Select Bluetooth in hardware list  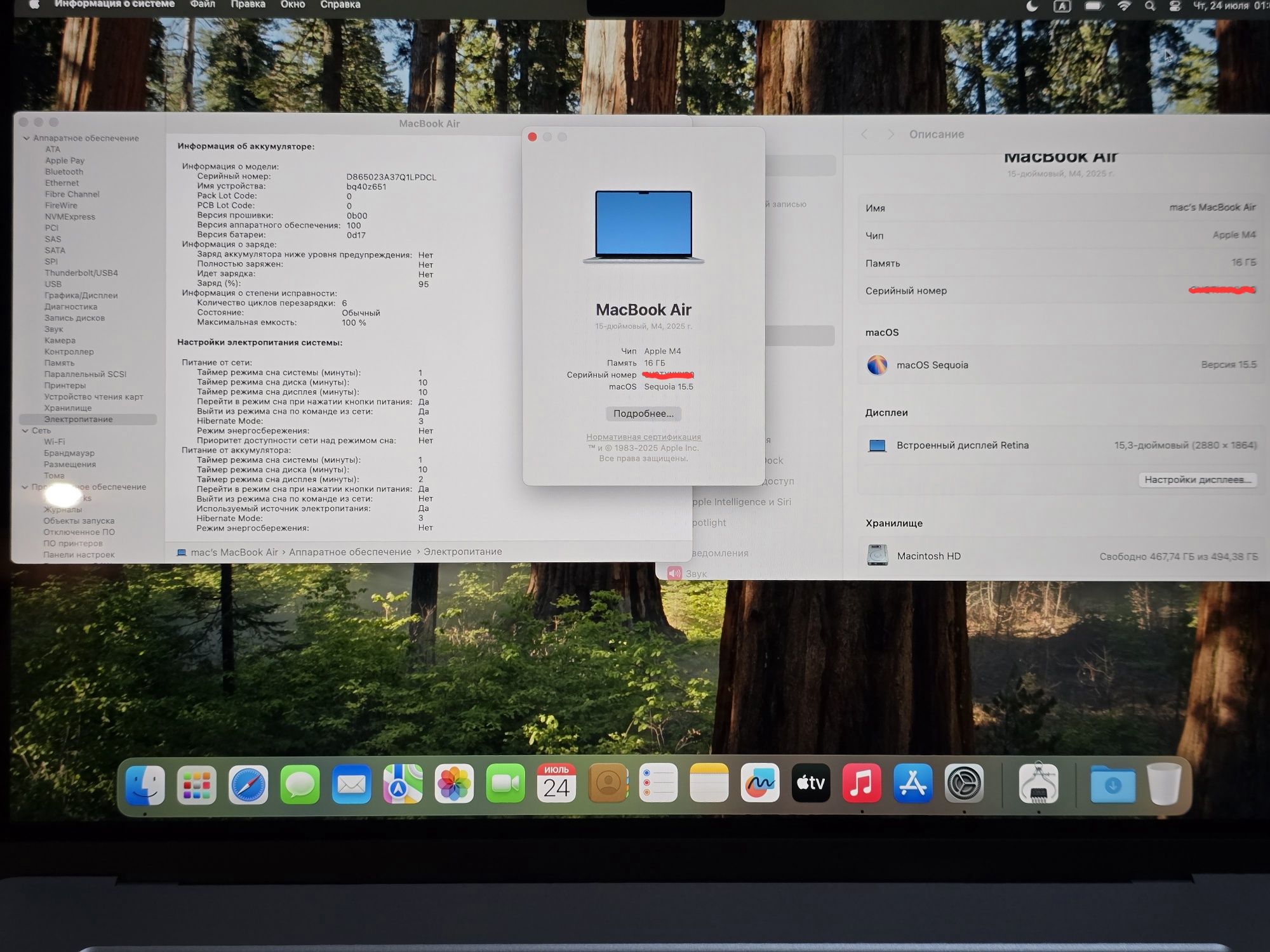[64, 172]
